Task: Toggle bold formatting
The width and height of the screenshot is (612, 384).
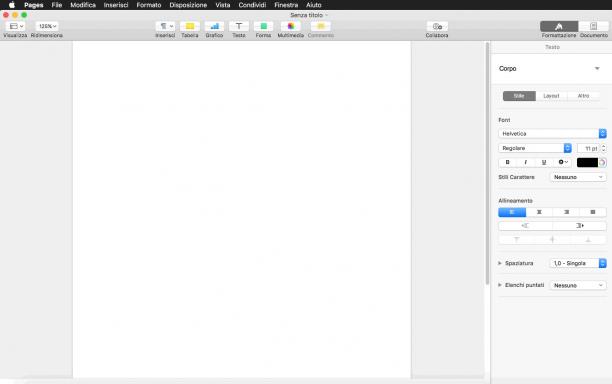Action: click(x=507, y=162)
